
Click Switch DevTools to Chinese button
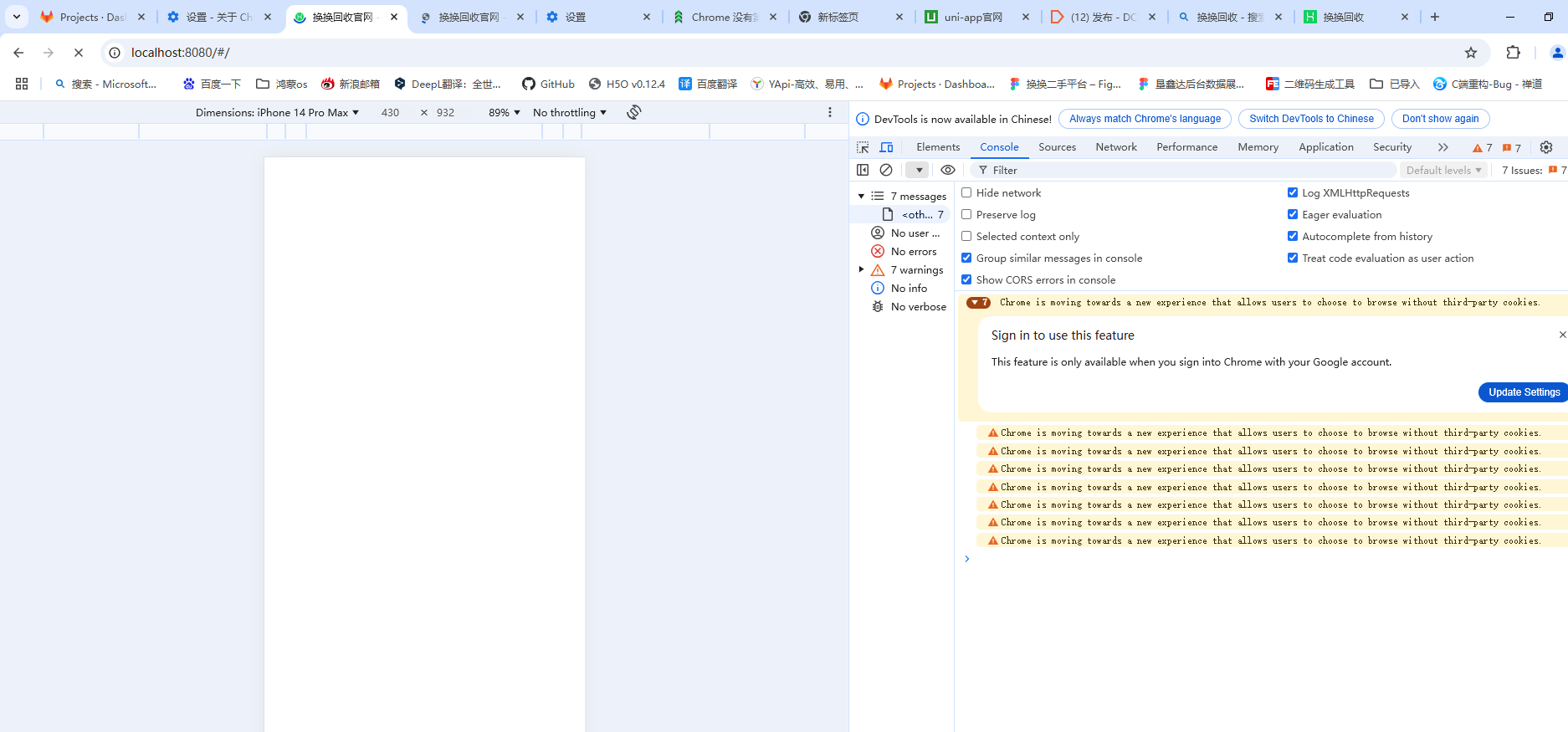1311,119
